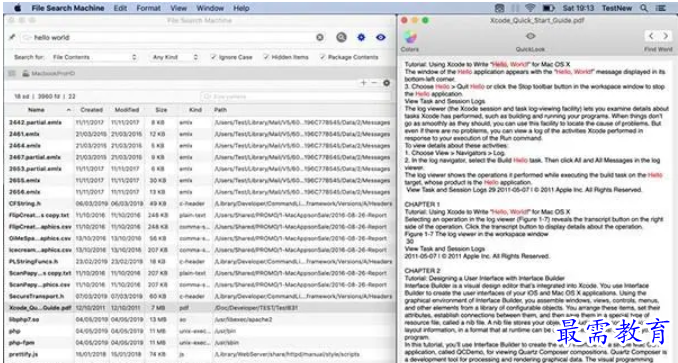The width and height of the screenshot is (678, 363).
Task: Select the 2655.emlx file
Action: (x=25, y=180)
